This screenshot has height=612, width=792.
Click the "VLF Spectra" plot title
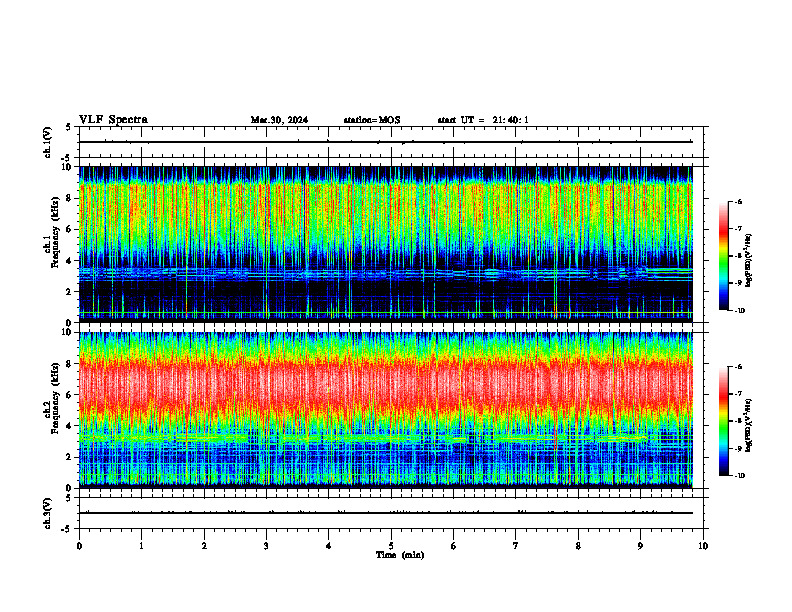point(113,120)
